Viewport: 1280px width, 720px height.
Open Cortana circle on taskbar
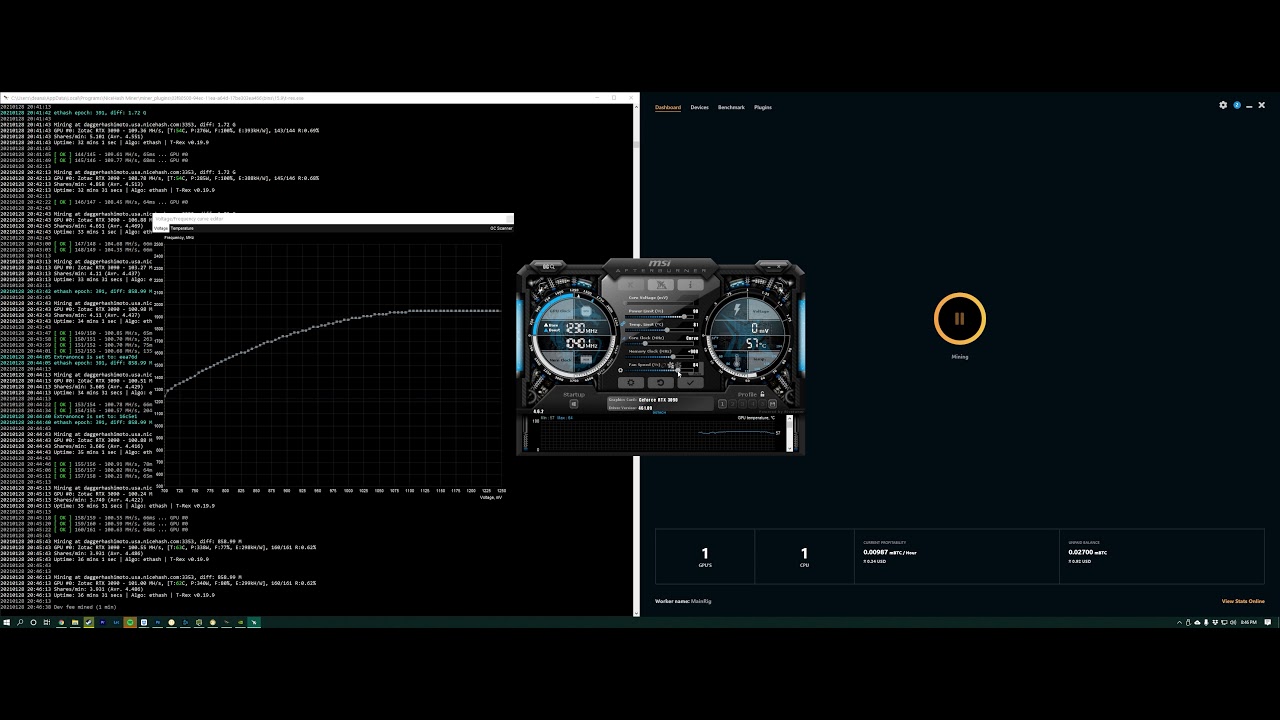33,622
